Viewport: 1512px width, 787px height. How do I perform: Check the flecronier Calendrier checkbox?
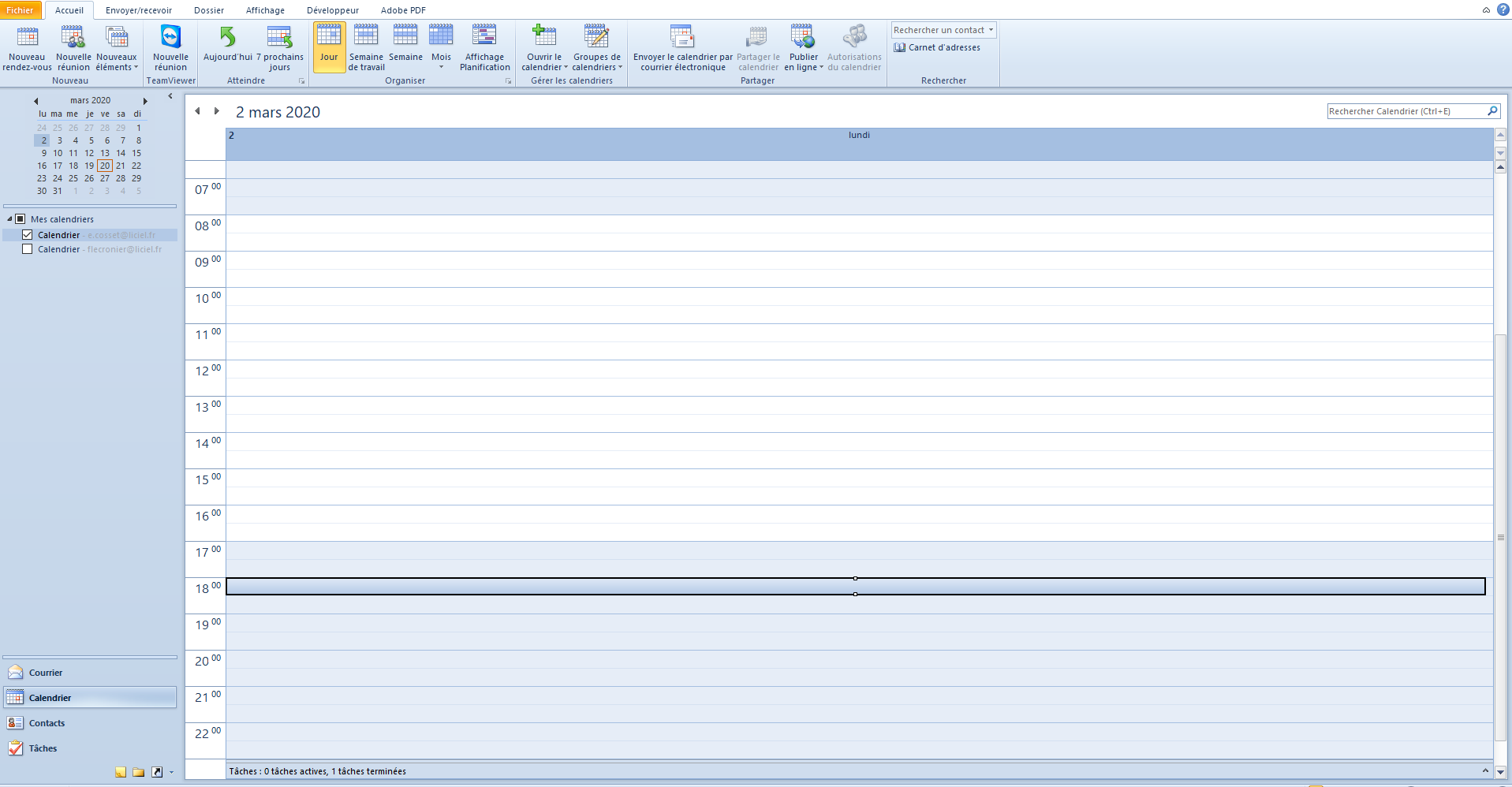point(28,249)
